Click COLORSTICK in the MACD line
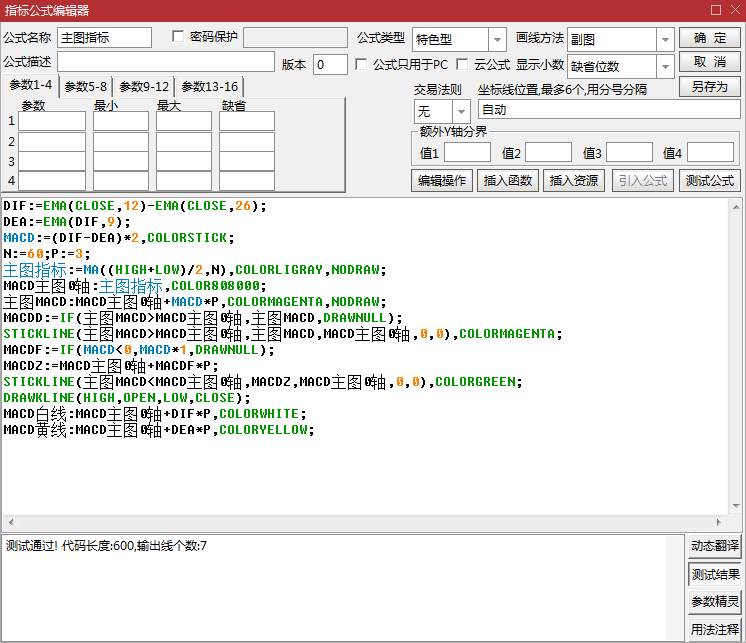This screenshot has height=643, width=746. [187, 238]
